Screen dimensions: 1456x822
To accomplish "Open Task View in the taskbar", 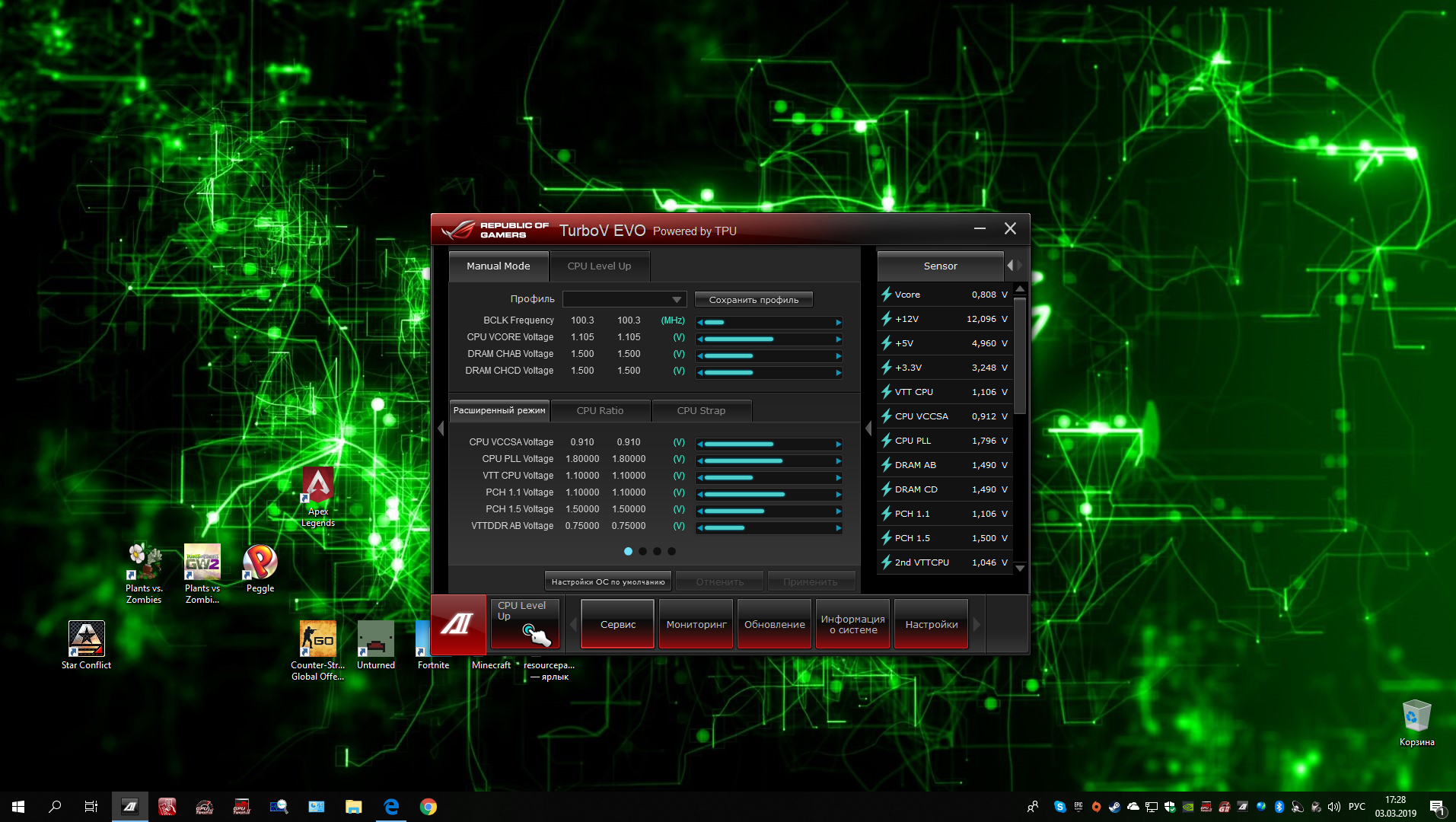I will click(91, 807).
